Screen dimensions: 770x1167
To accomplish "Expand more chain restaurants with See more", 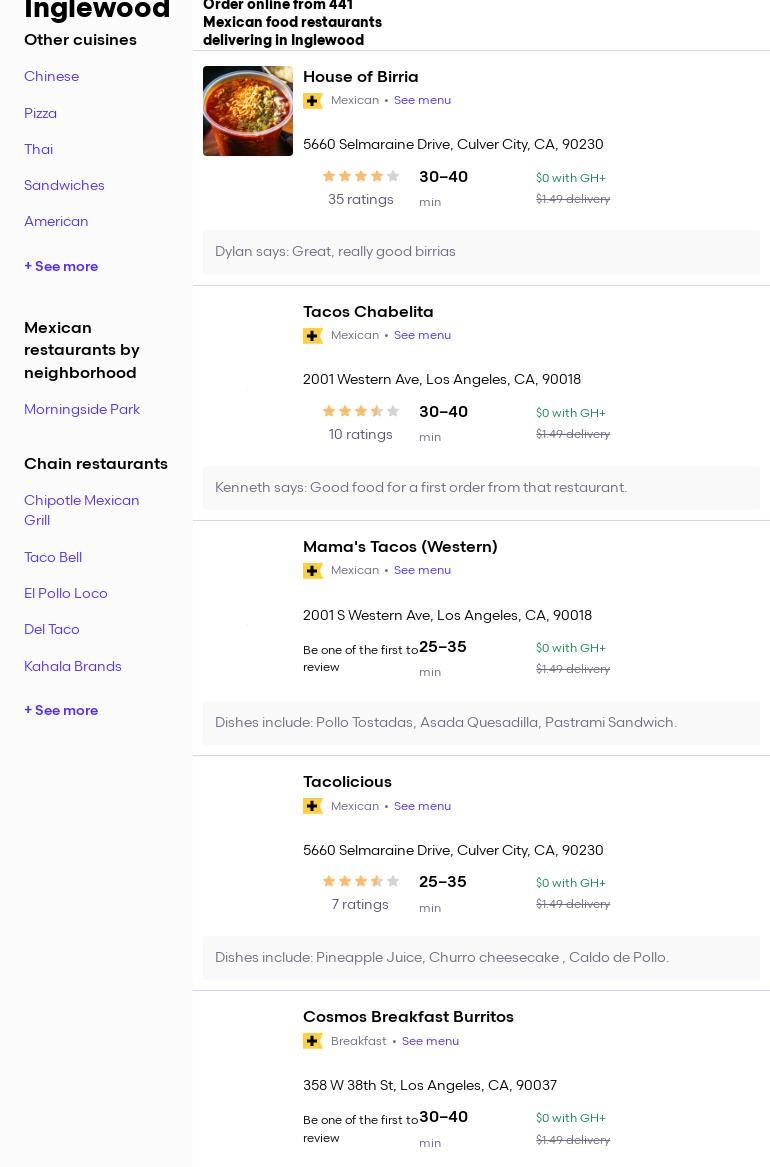I will [x=61, y=711].
